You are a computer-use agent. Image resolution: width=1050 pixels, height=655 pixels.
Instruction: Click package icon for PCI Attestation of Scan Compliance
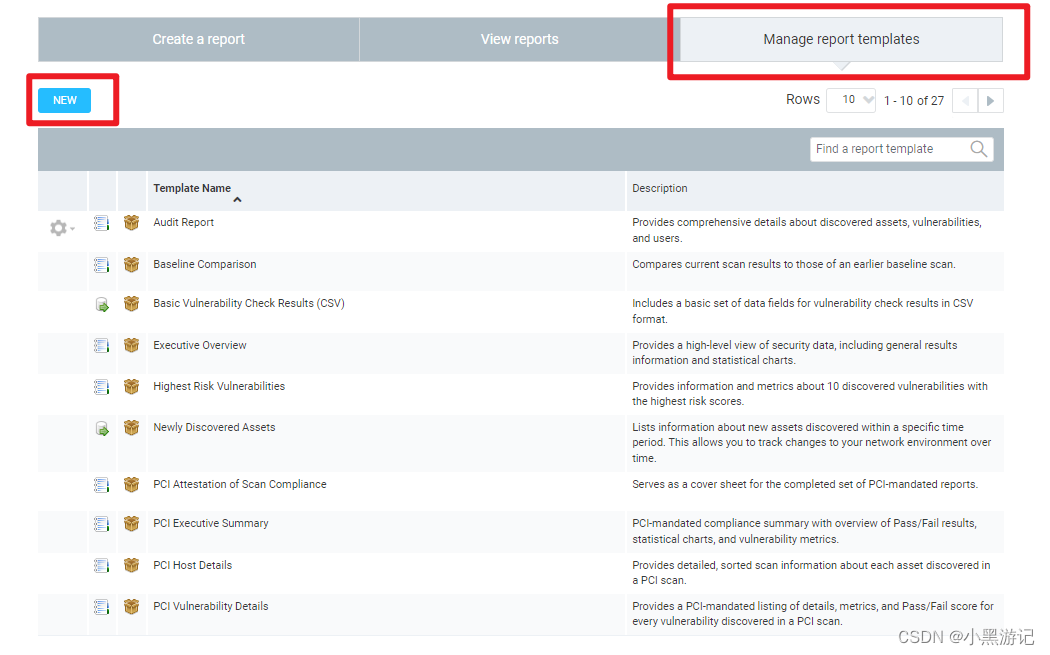click(x=131, y=484)
